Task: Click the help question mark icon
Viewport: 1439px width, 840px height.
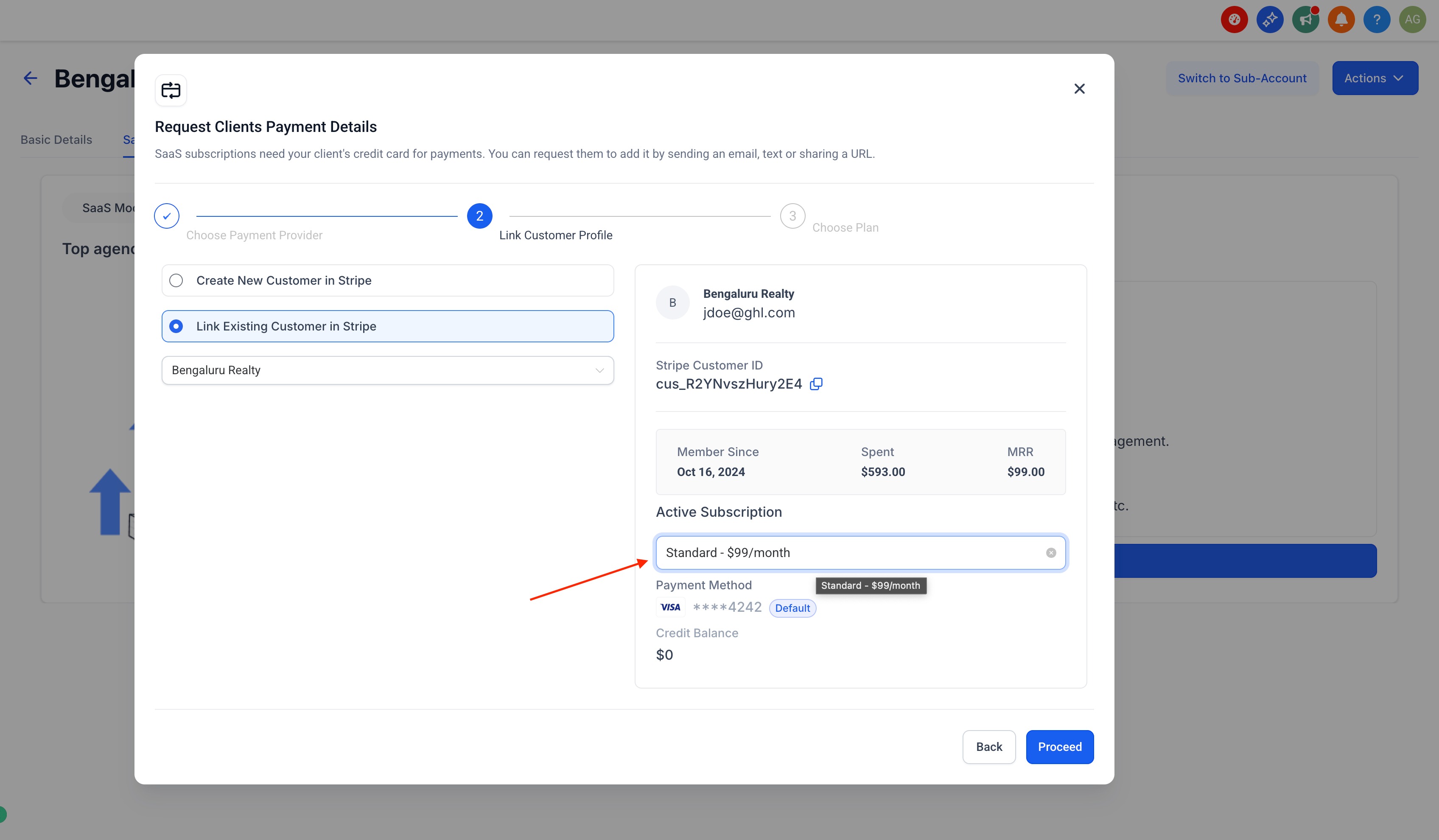Action: point(1376,20)
